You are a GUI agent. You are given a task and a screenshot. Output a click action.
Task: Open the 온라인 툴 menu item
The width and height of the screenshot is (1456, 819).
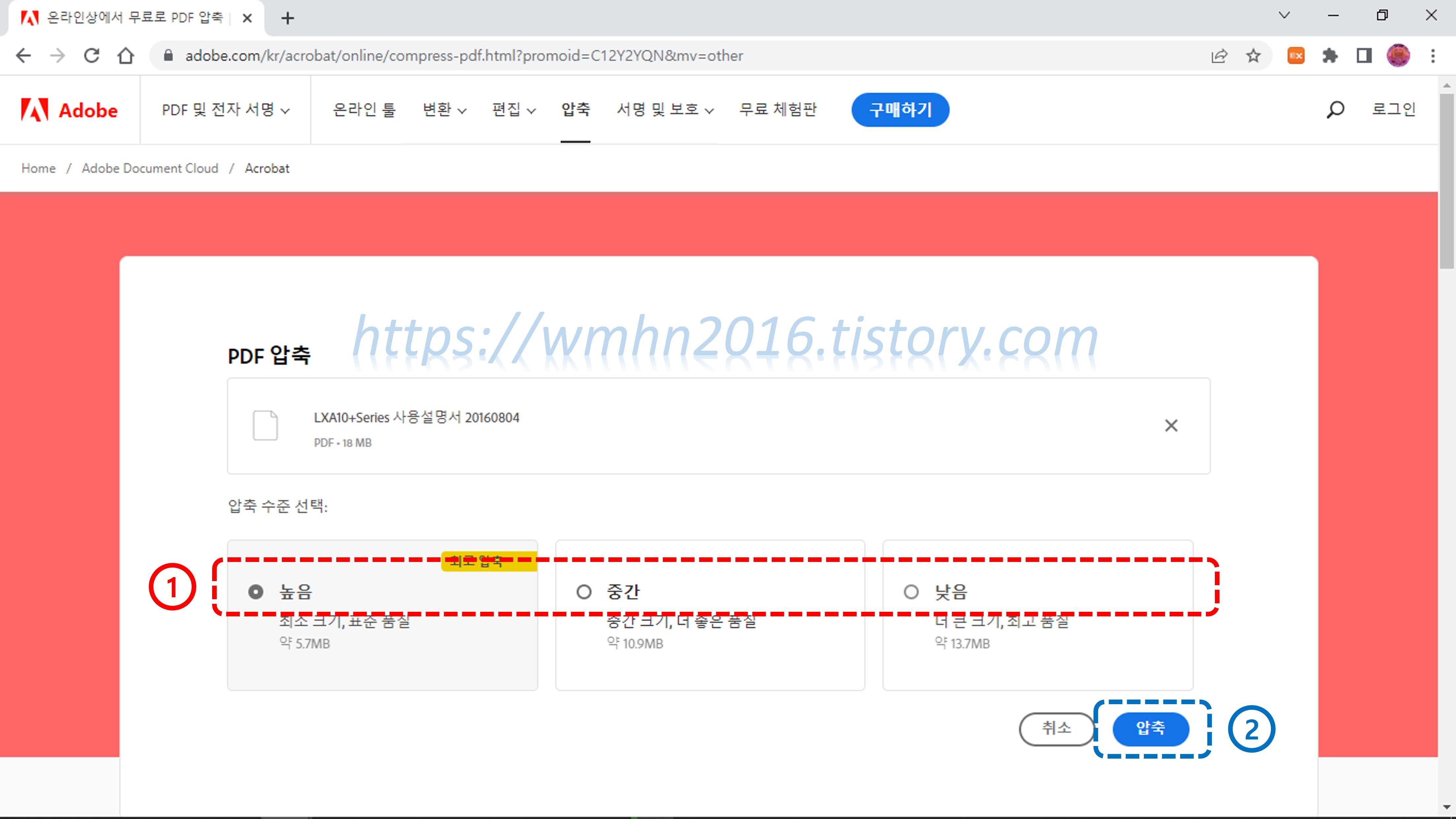point(364,110)
